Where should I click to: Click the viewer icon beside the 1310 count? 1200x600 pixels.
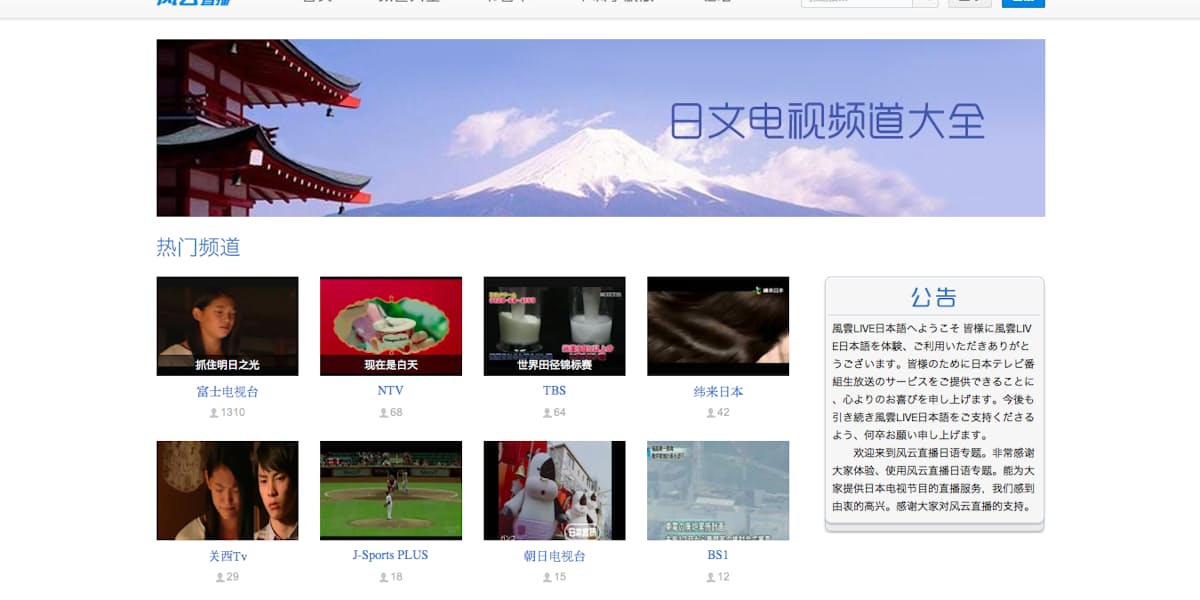pos(214,413)
